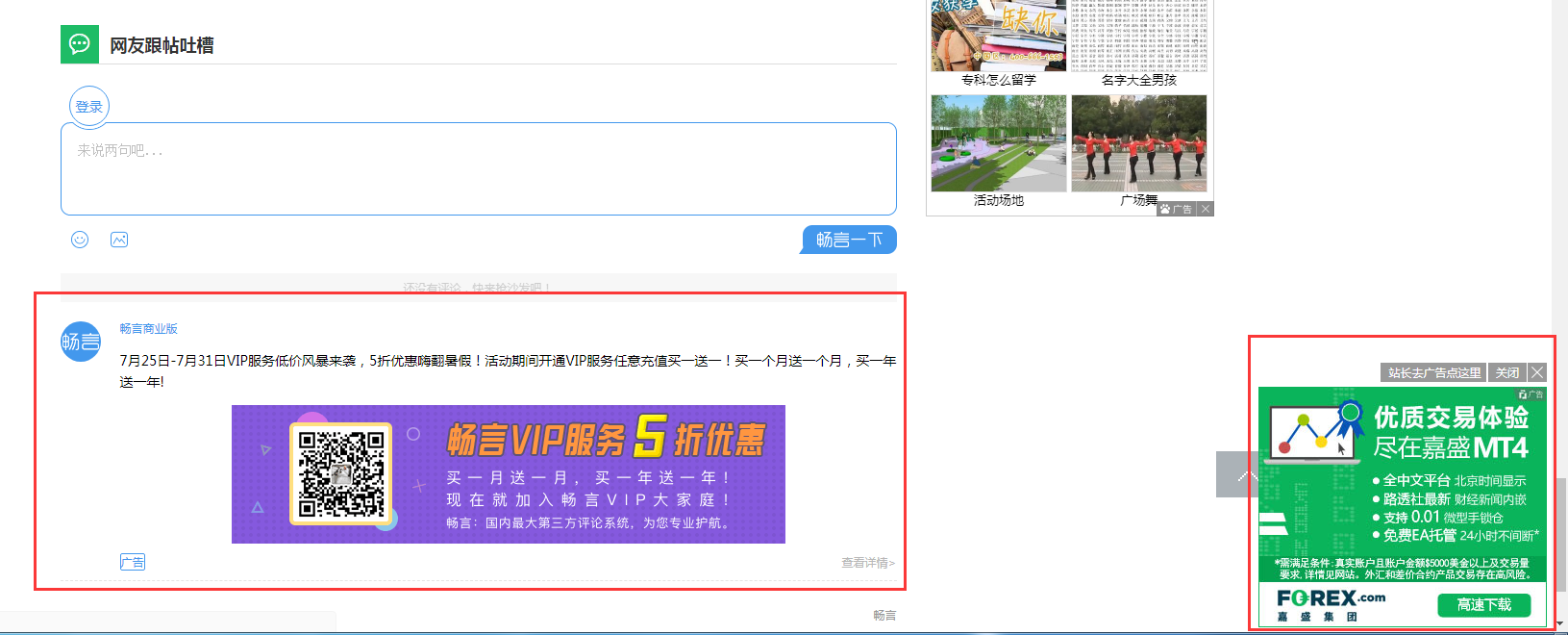Click the 活动场地 caption text

click(x=999, y=200)
